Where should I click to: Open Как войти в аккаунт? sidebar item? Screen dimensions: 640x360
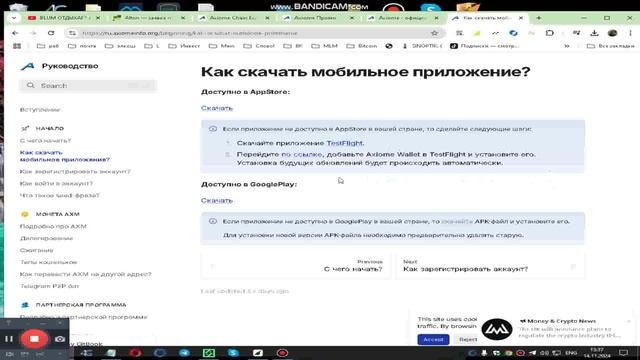[x=56, y=183]
